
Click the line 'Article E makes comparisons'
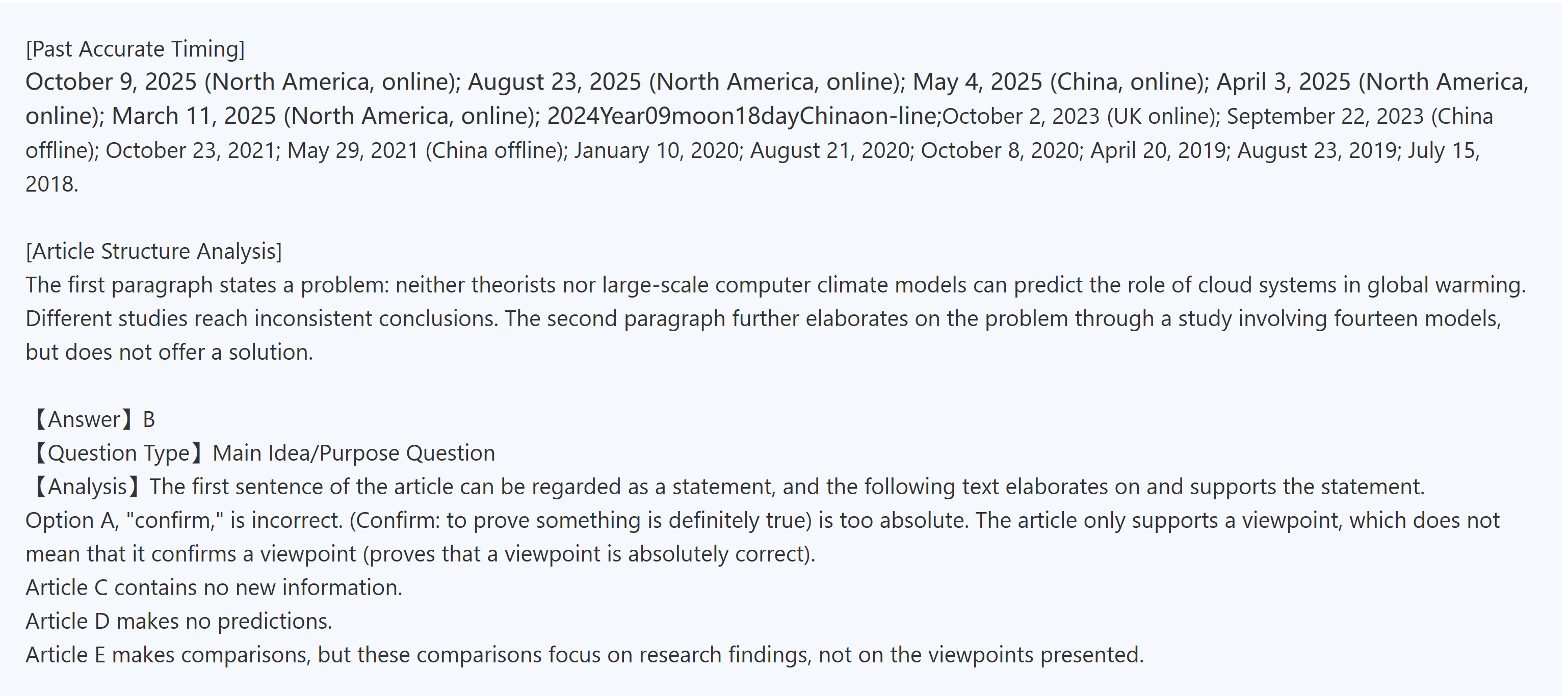pyautogui.click(x=584, y=655)
